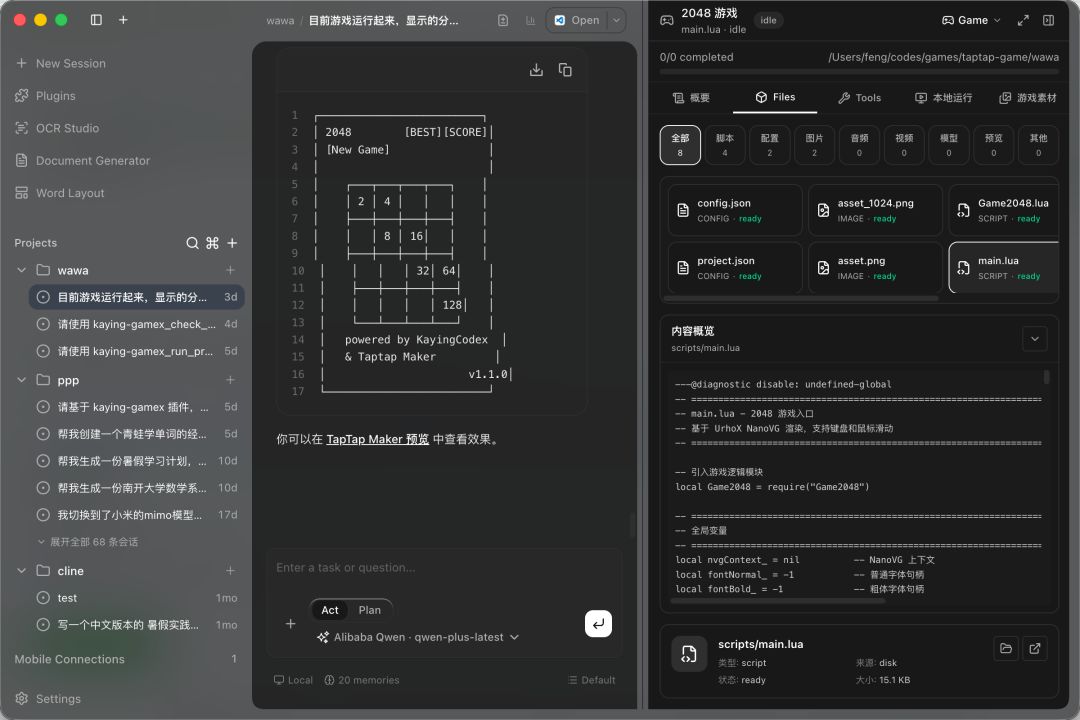Search projects with magnifier icon
The width and height of the screenshot is (1080, 720).
(192, 243)
